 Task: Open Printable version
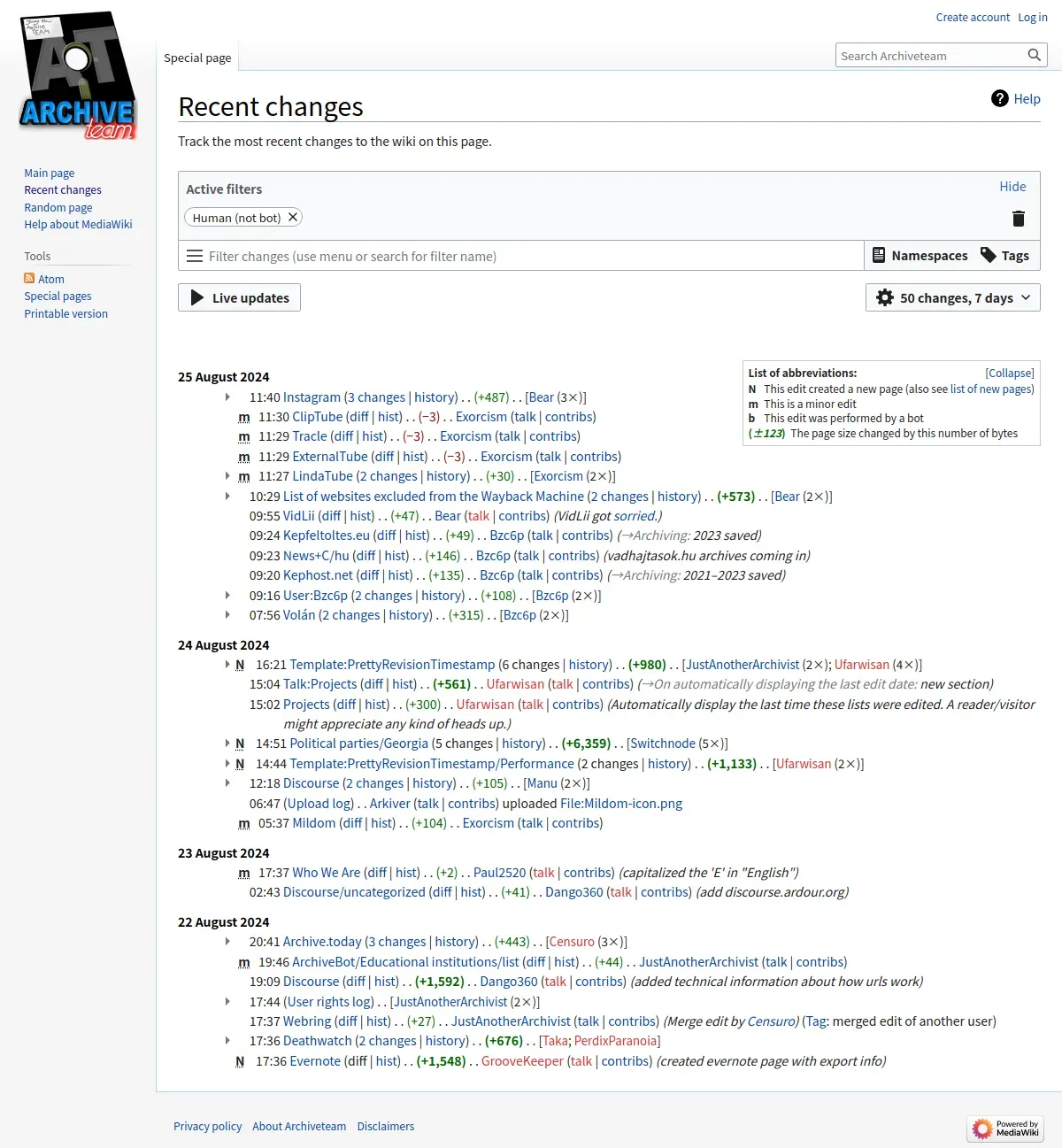tap(66, 314)
